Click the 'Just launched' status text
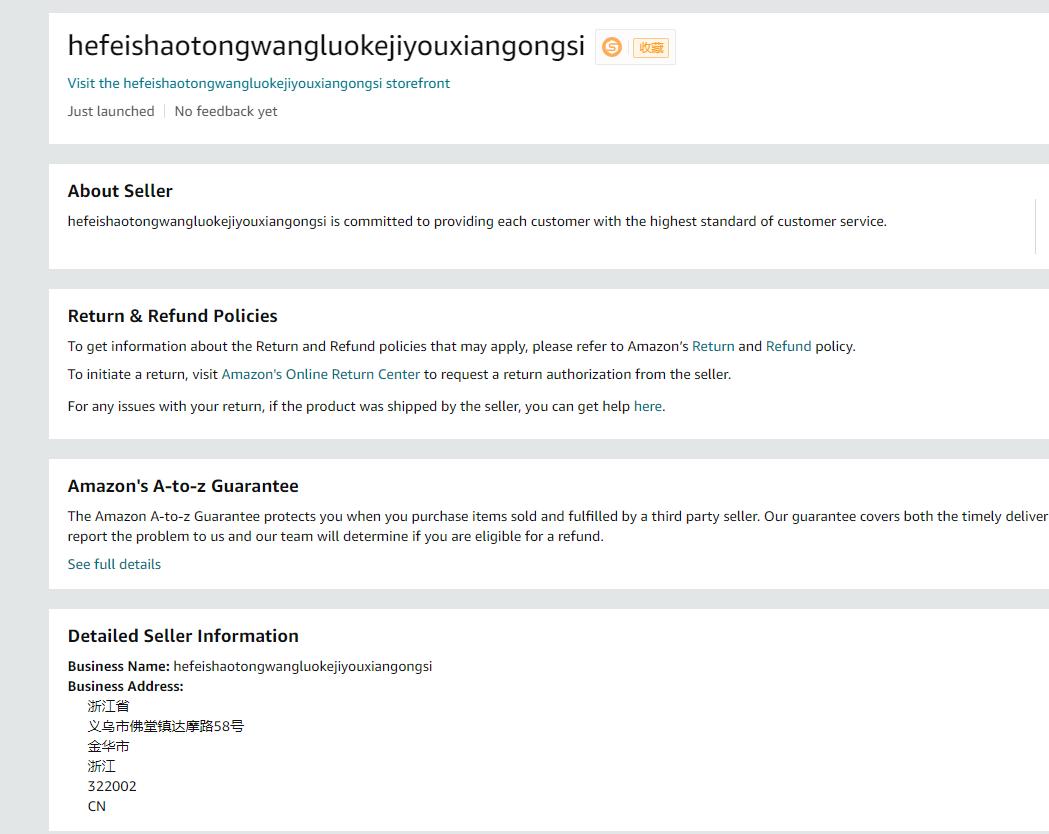 [x=111, y=111]
